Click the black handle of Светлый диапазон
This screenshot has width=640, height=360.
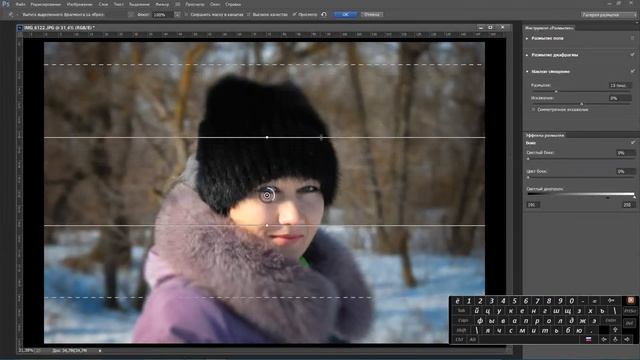coord(608,198)
